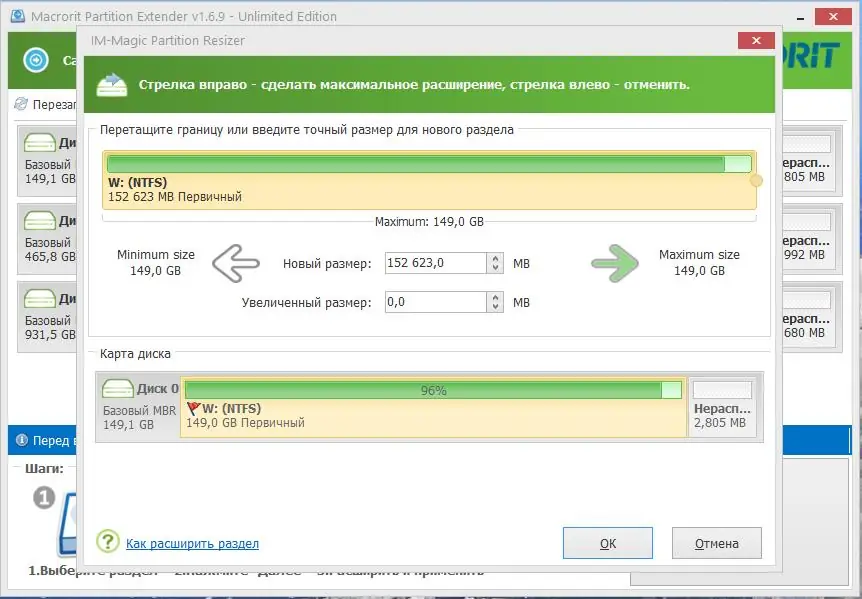
Task: Click the step 1 number icon in Macrorit
Action: (x=45, y=498)
